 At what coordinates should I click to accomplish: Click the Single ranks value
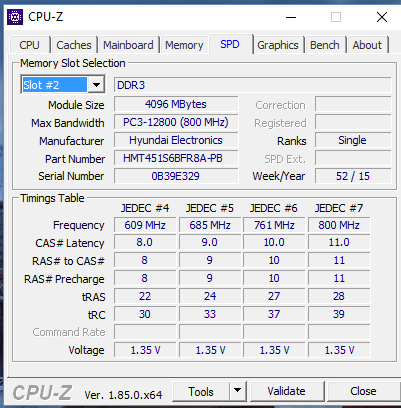point(353,140)
